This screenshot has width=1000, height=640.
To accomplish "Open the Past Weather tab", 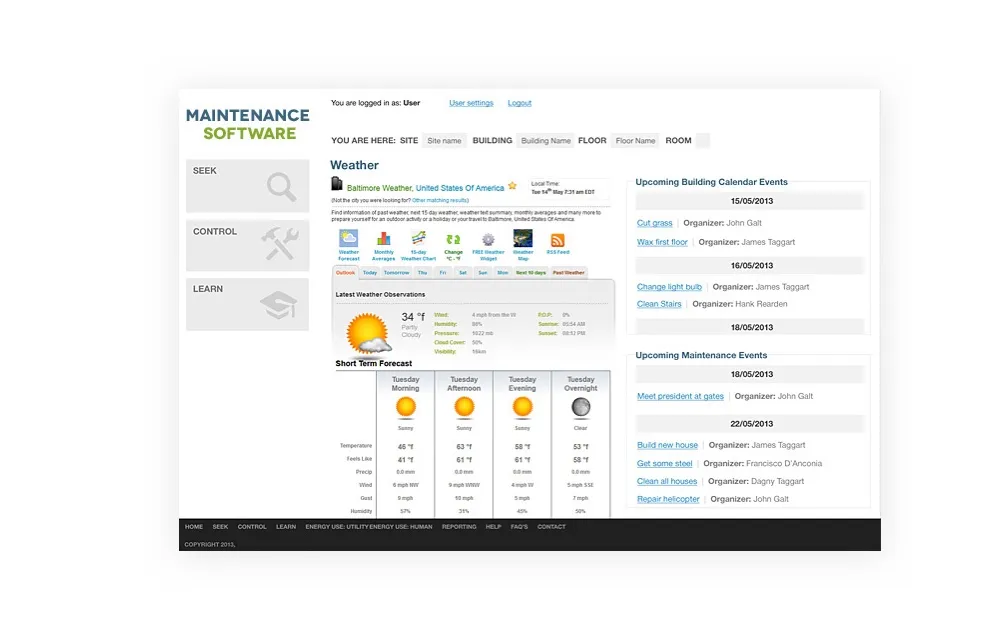I will (568, 273).
